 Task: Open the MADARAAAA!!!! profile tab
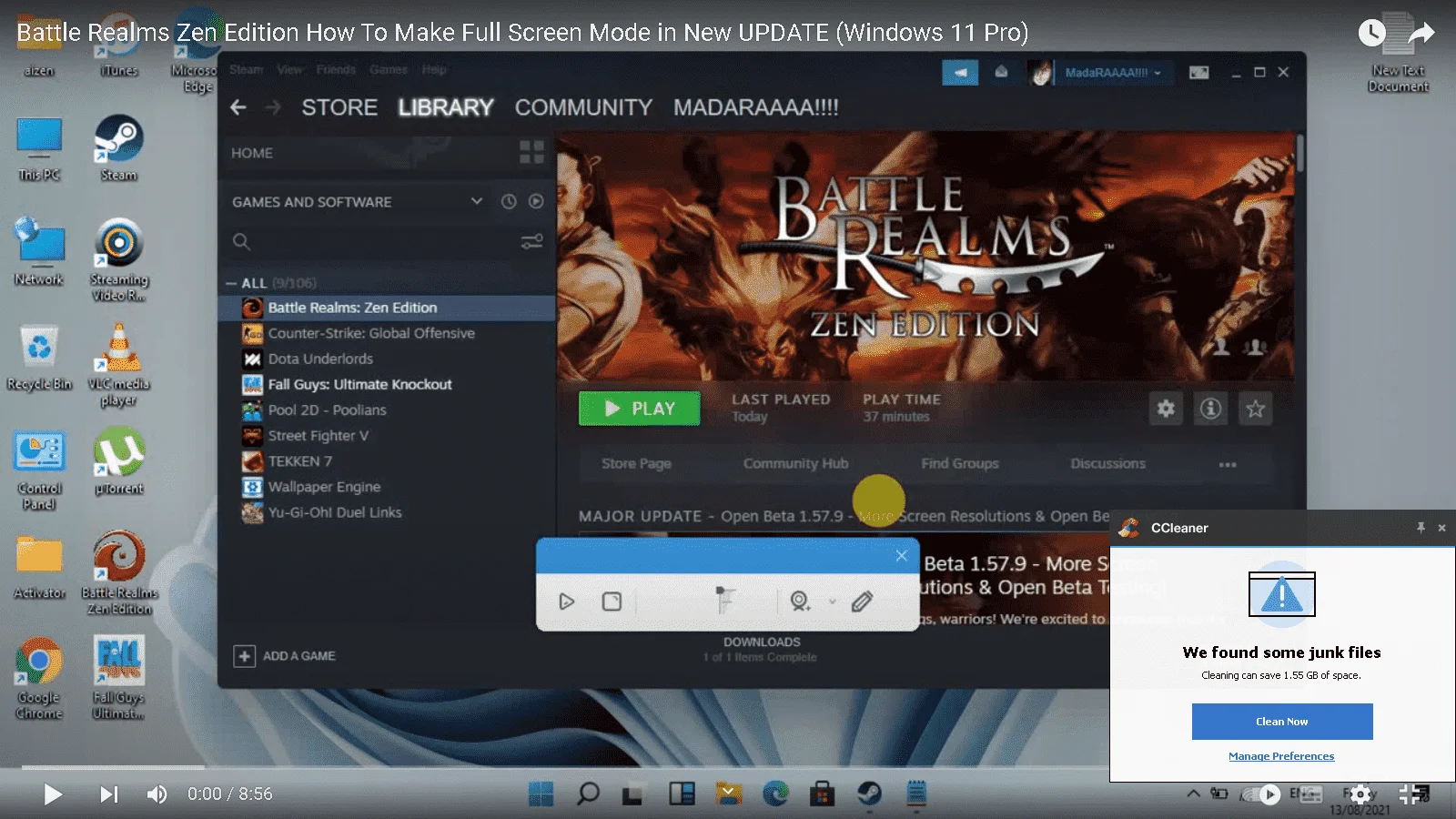tap(755, 107)
